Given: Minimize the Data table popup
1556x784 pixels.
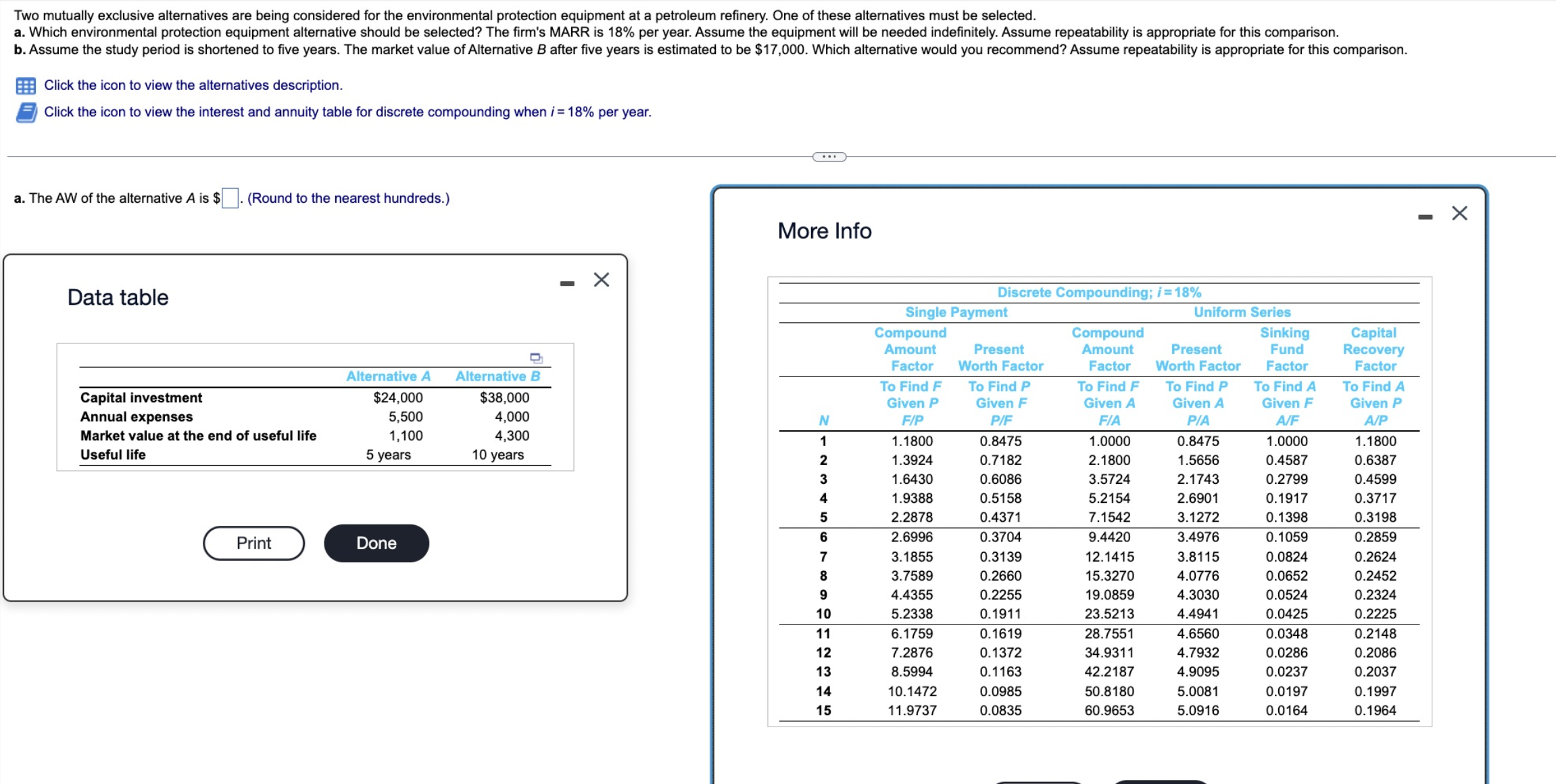Looking at the screenshot, I should [x=567, y=283].
